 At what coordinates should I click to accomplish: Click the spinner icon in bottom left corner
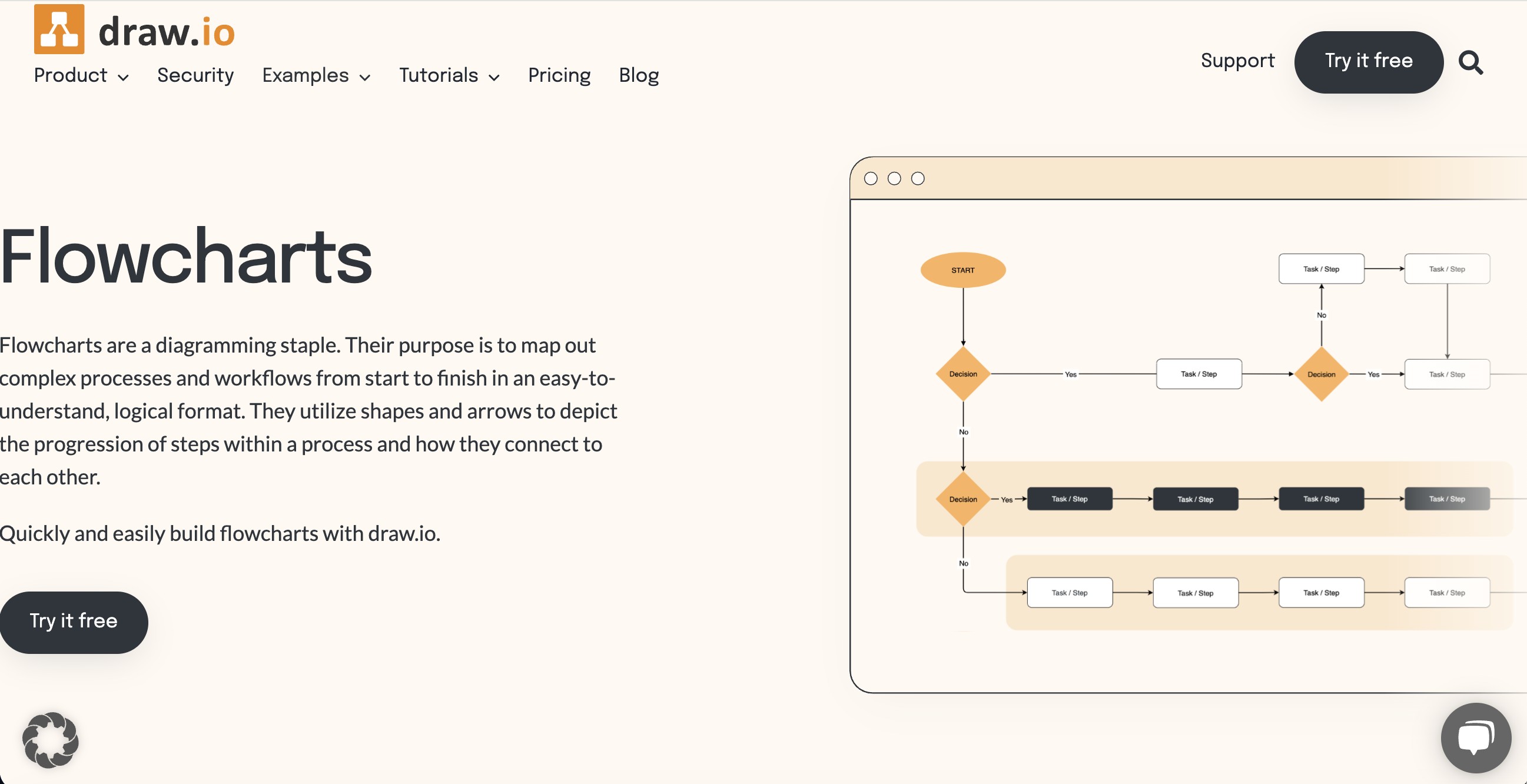point(51,740)
